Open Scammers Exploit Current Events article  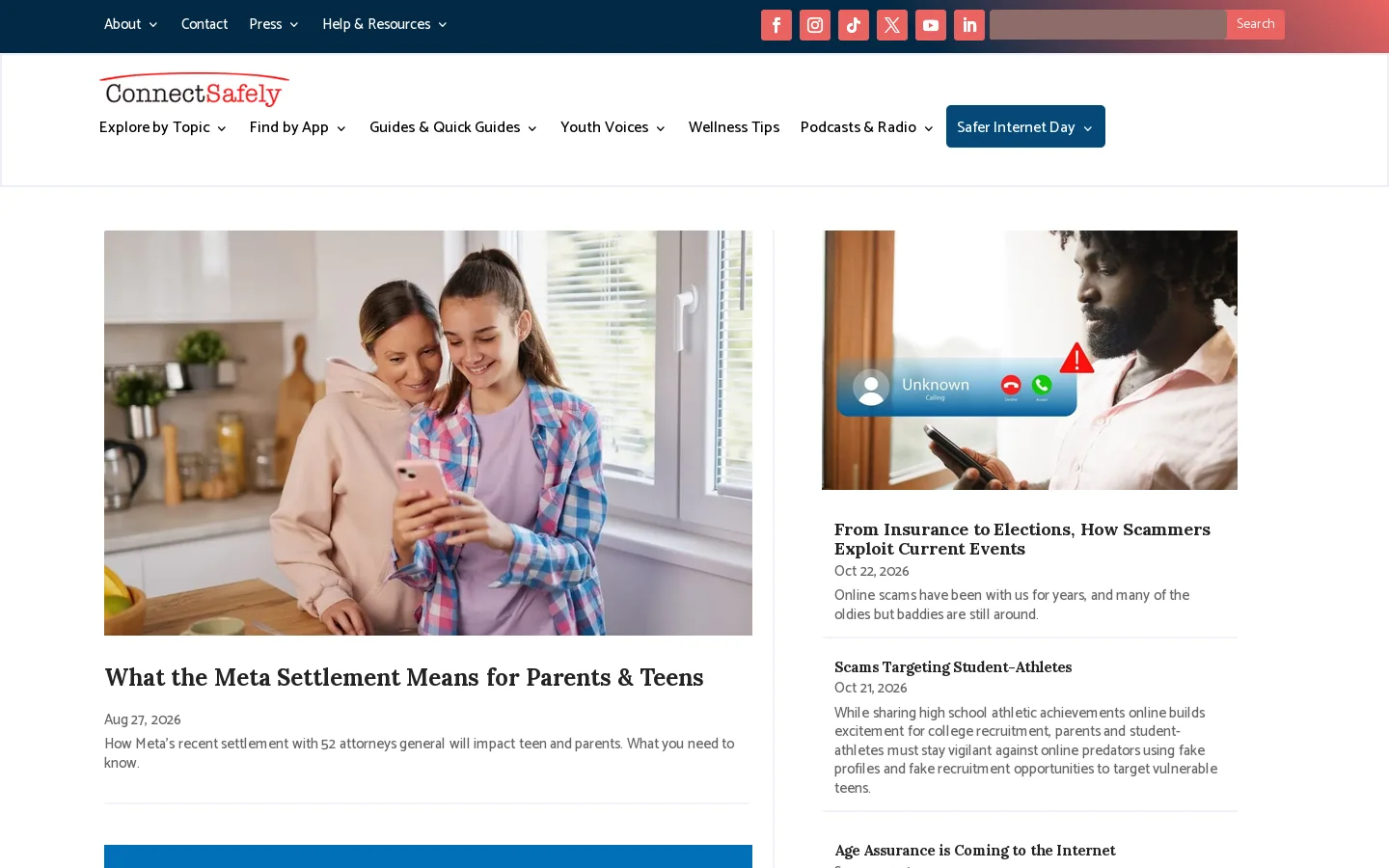tap(1021, 539)
